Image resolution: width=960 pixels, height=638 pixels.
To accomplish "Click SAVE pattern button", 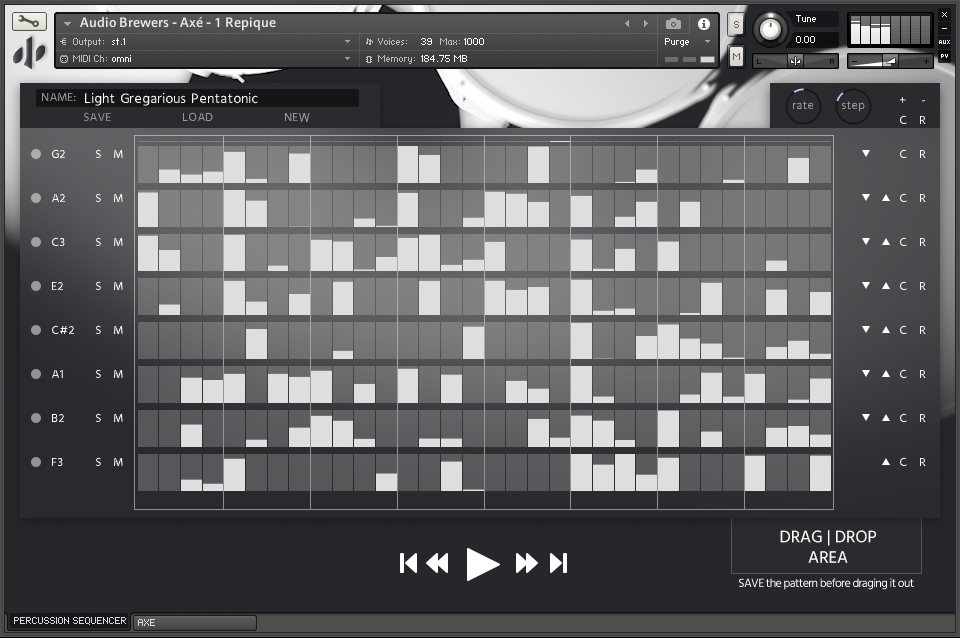I will click(x=97, y=117).
